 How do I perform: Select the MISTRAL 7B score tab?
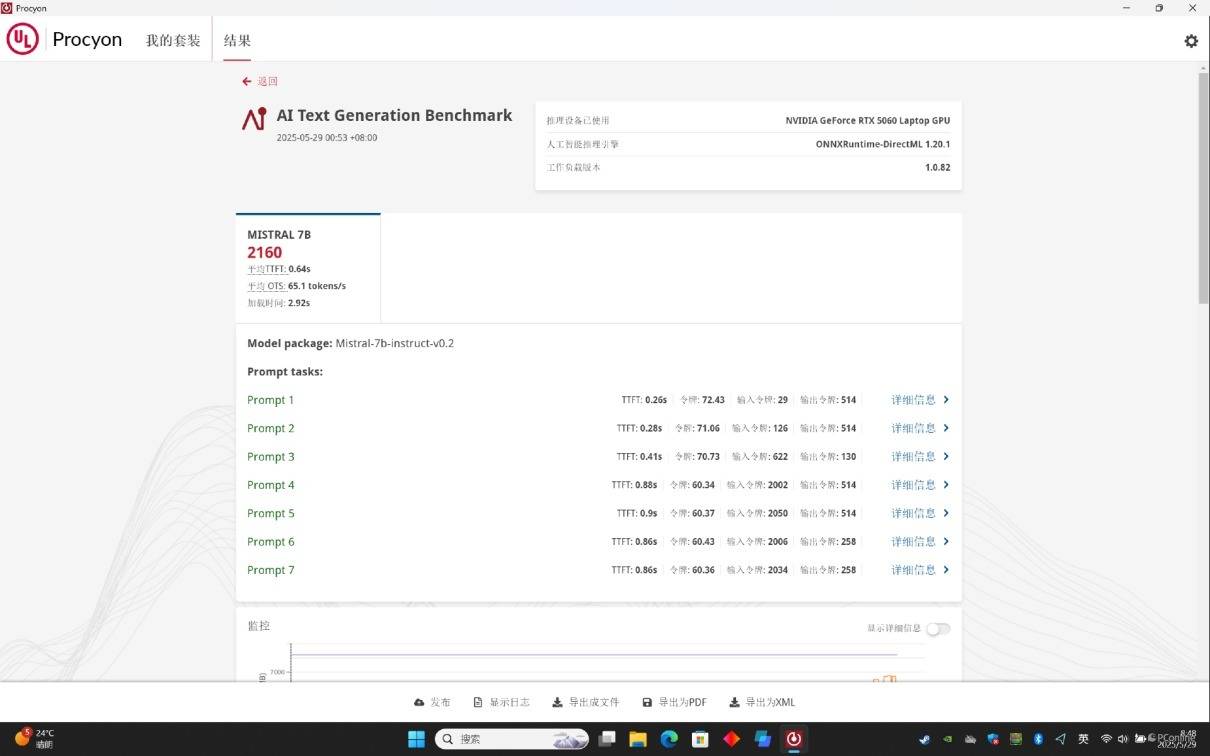308,267
